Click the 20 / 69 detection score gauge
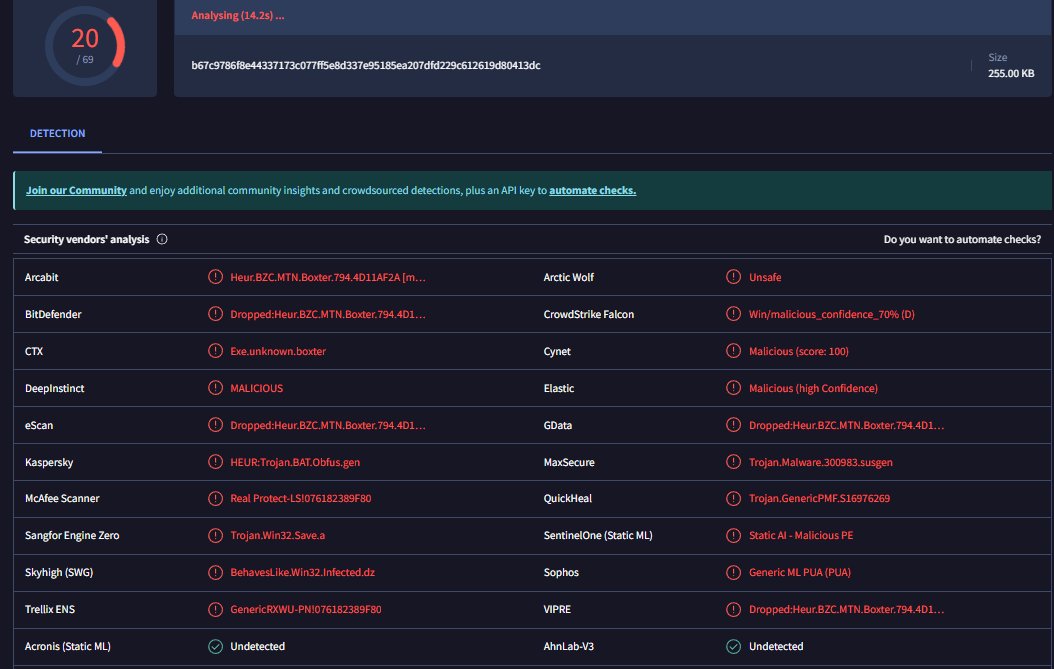This screenshot has height=669, width=1054. [85, 46]
